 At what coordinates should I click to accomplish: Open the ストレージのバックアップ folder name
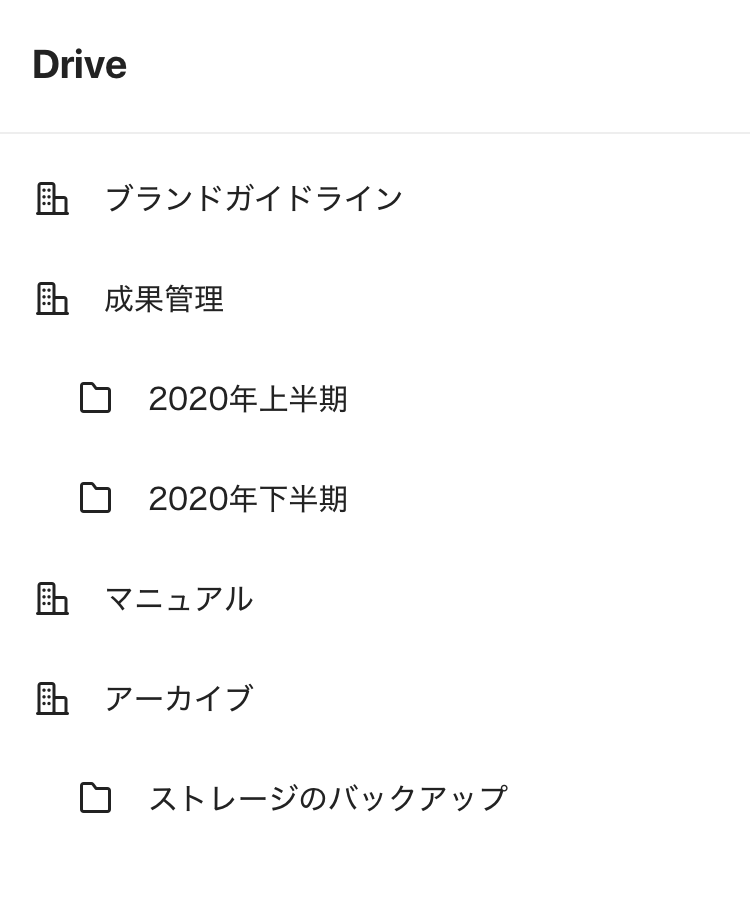[x=328, y=798]
